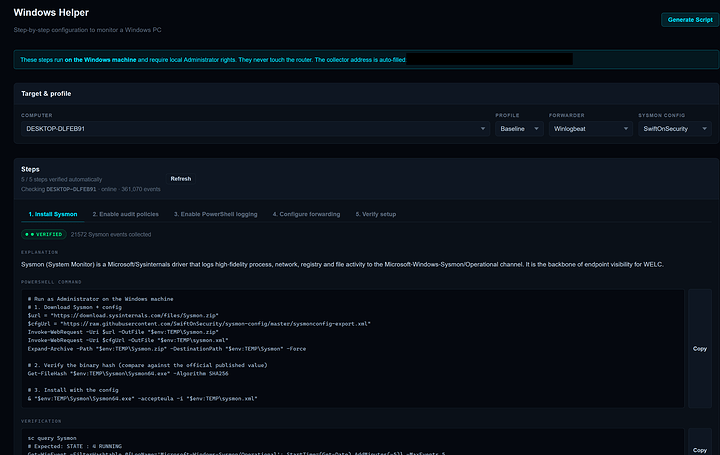The height and width of the screenshot is (455, 720).
Task: Click the Generate Script button
Action: 690,20
